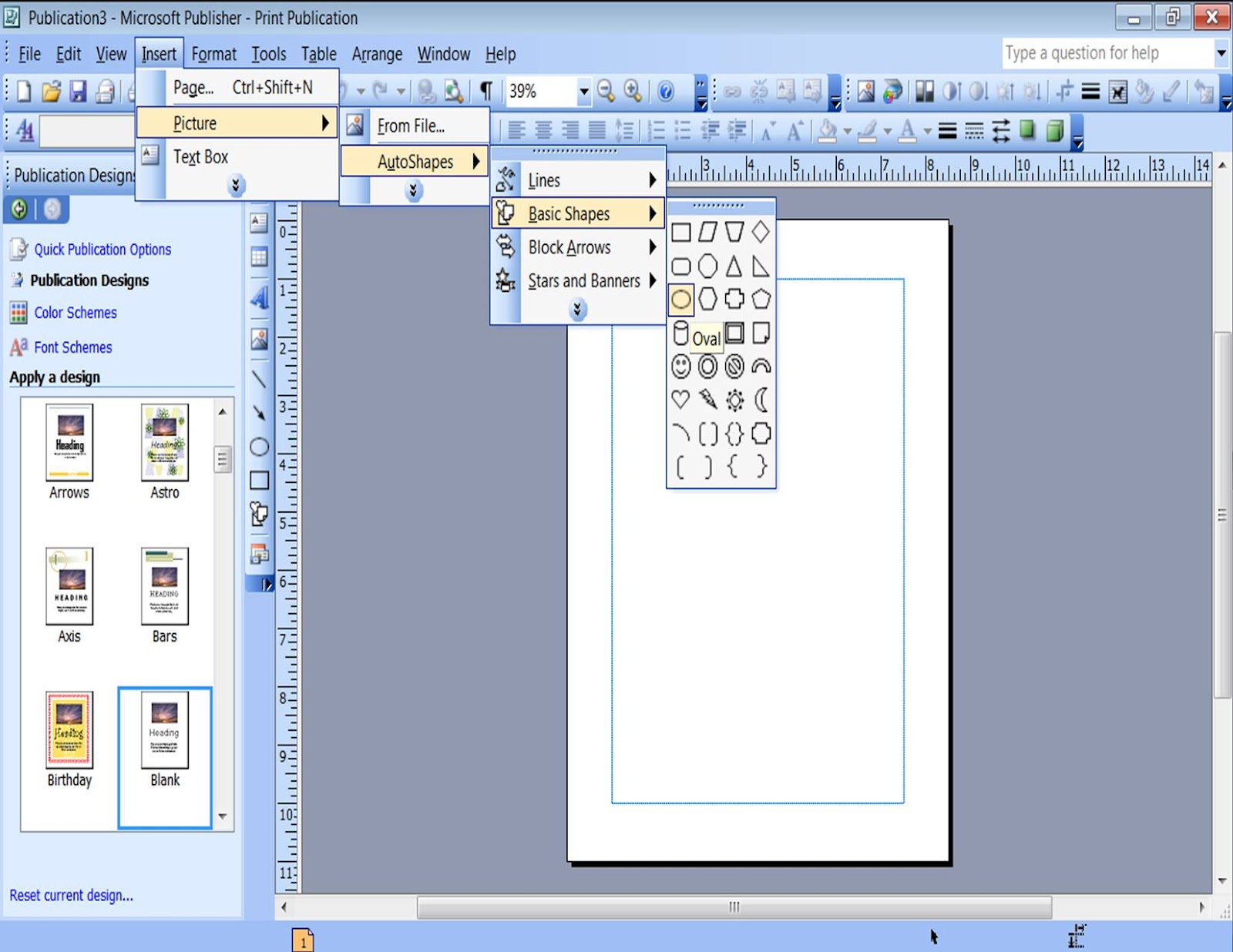Select the Cross shape
This screenshot has height=952, width=1233.
point(734,300)
